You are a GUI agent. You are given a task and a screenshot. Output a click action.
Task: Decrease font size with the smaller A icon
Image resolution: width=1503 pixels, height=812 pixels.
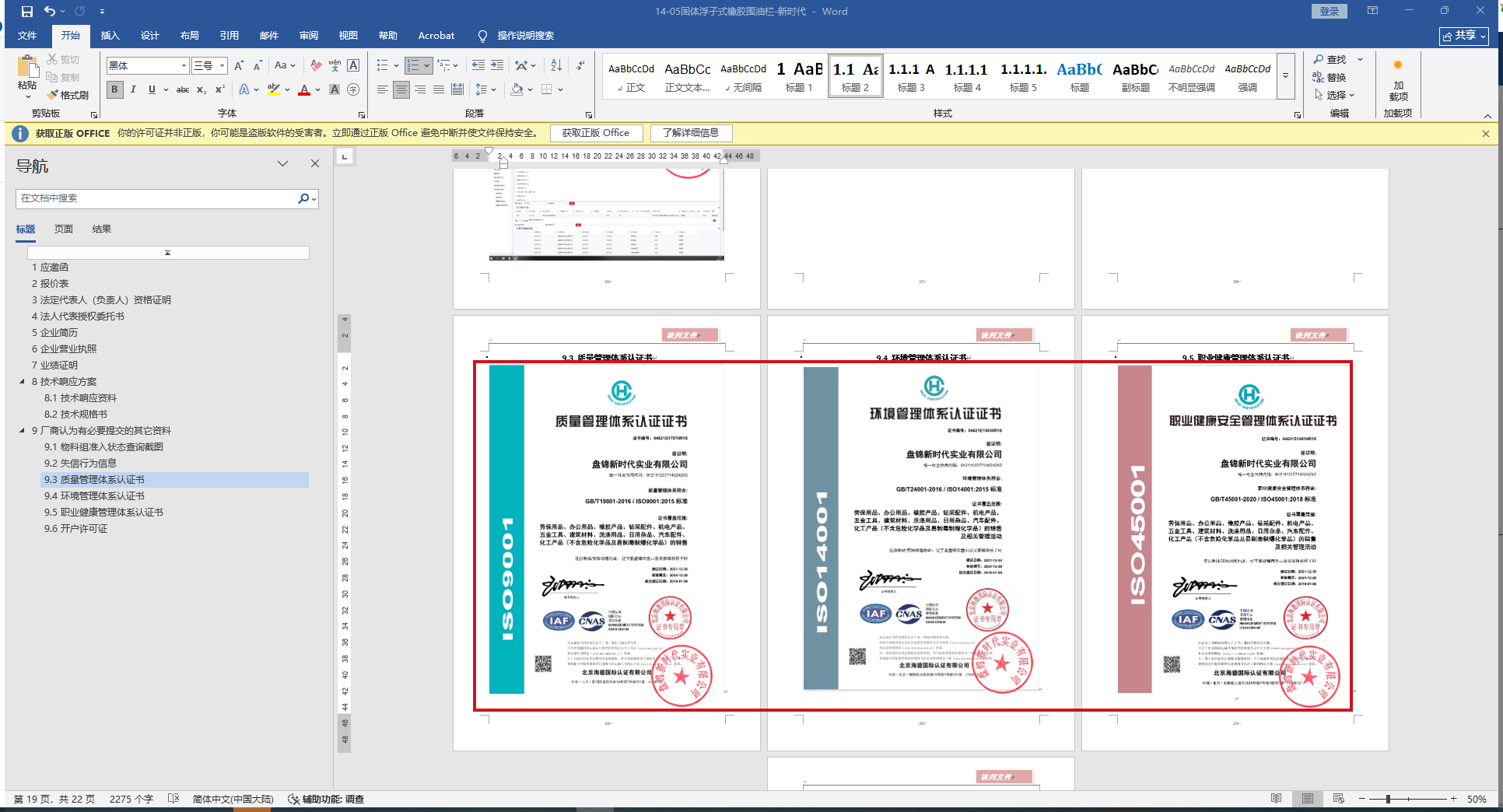click(x=258, y=66)
